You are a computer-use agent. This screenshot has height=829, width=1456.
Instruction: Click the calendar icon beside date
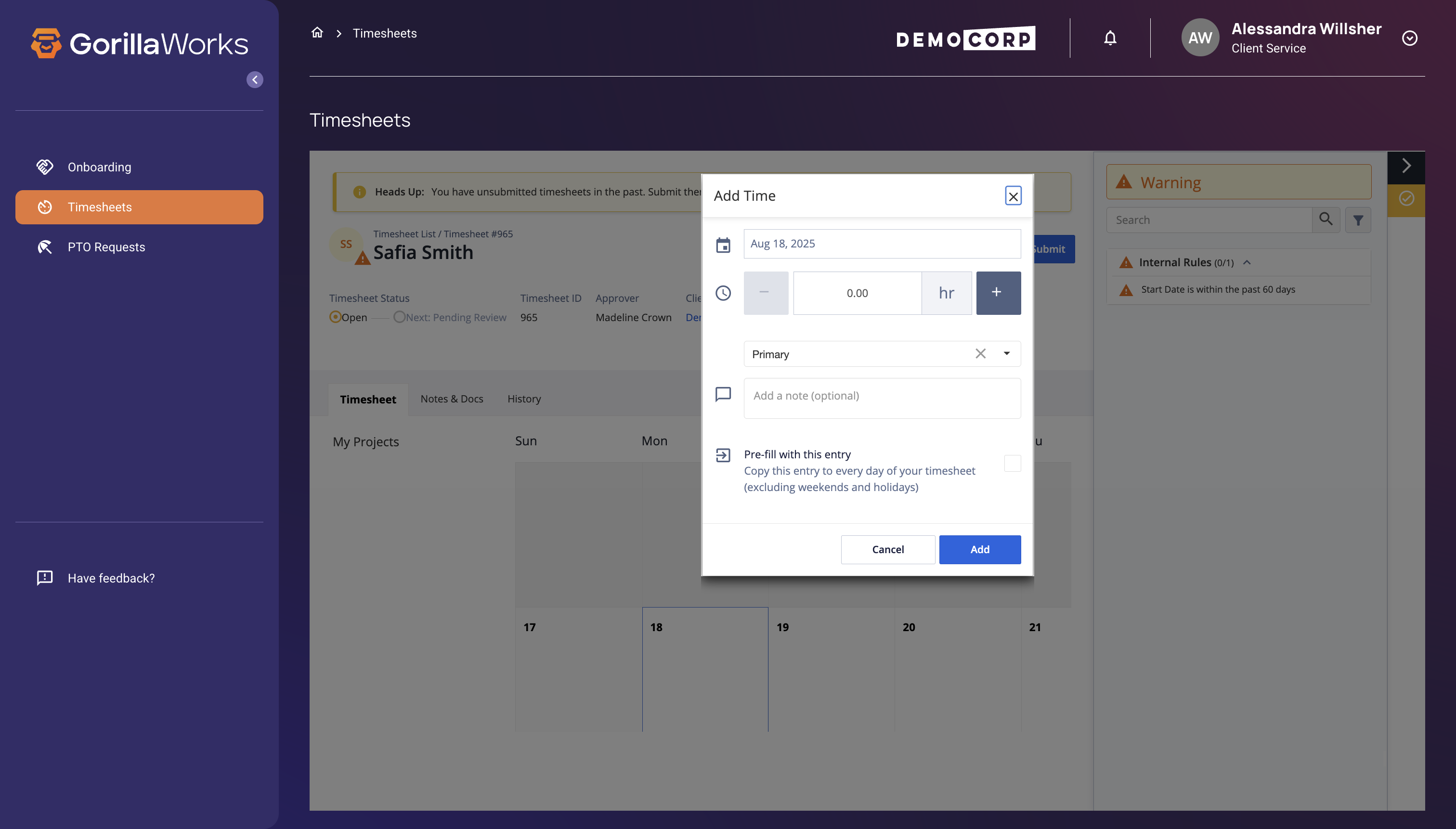tap(723, 245)
